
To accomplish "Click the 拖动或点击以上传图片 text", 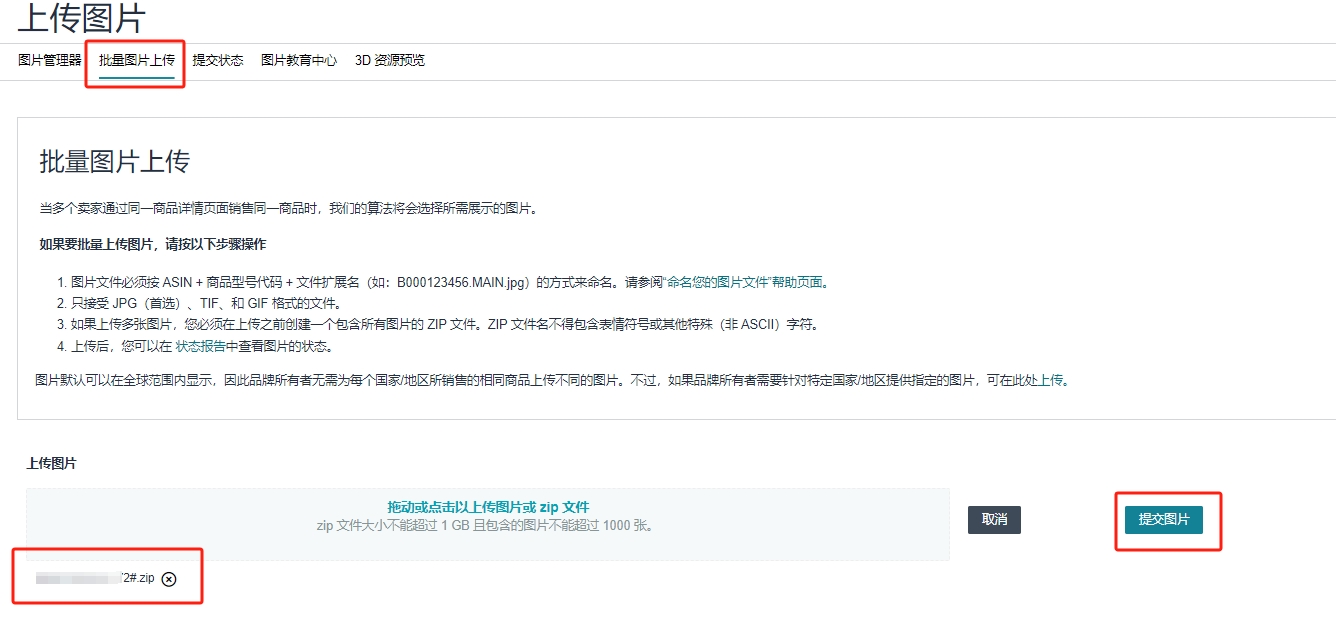I will (487, 506).
